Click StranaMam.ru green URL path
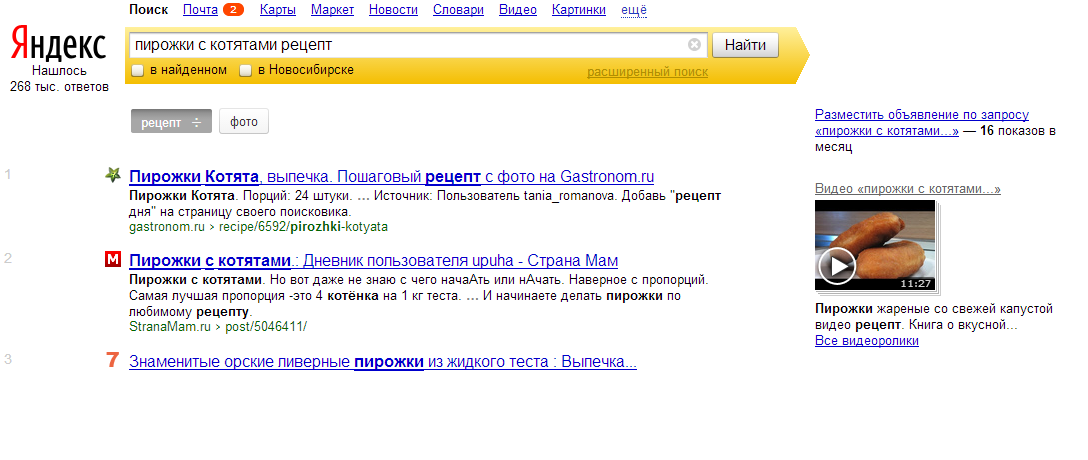The height and width of the screenshot is (460, 1088). tap(218, 326)
